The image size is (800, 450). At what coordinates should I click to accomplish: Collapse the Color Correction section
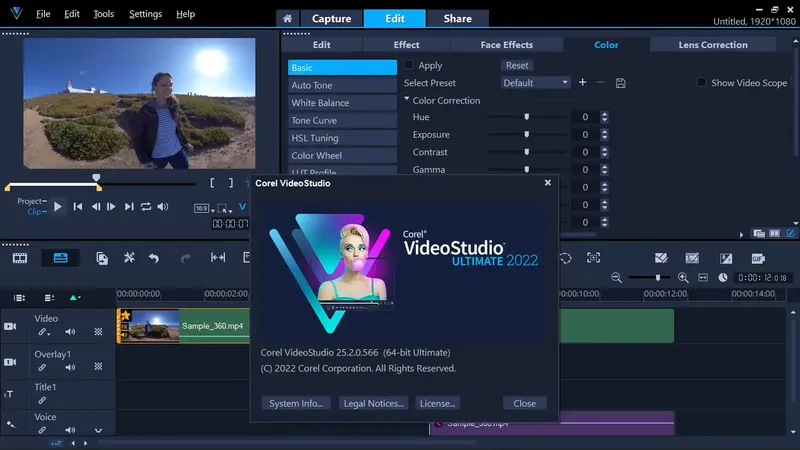407,99
